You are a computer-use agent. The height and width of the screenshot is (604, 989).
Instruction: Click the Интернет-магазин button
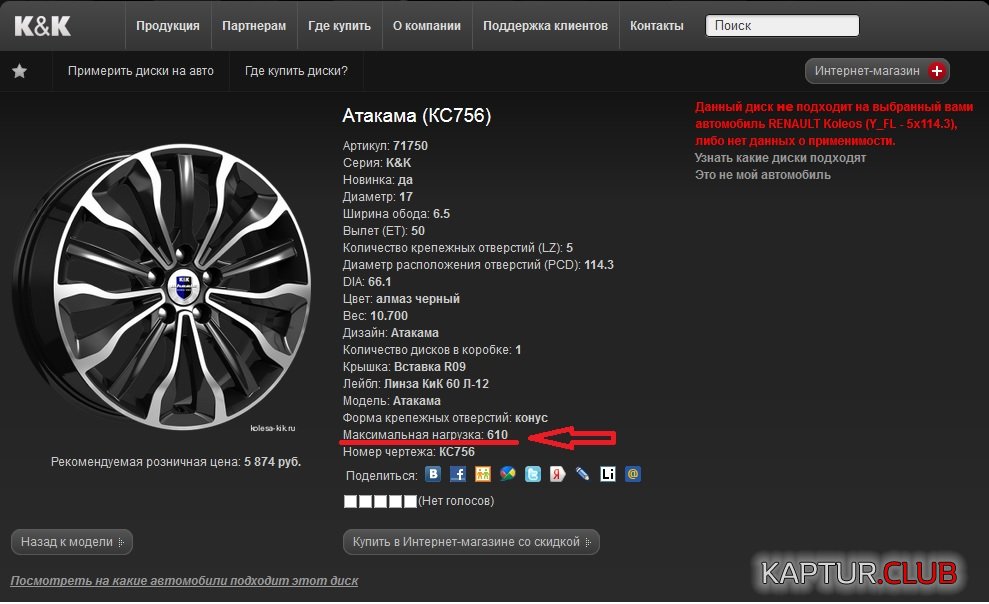pyautogui.click(x=877, y=71)
